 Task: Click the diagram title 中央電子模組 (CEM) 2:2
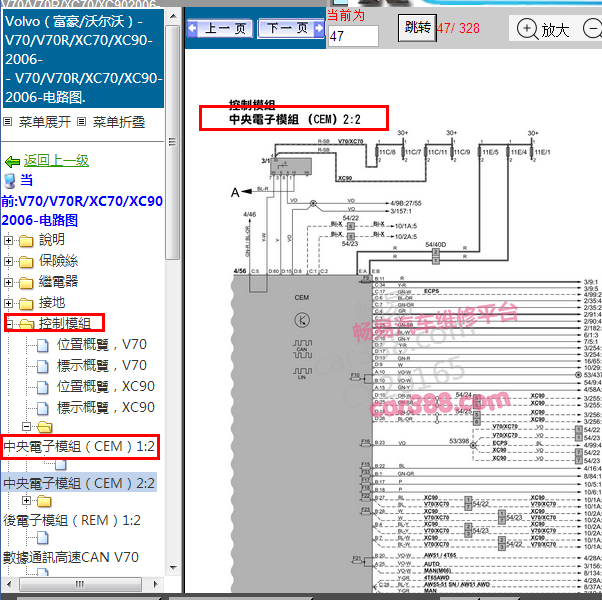pos(295,119)
